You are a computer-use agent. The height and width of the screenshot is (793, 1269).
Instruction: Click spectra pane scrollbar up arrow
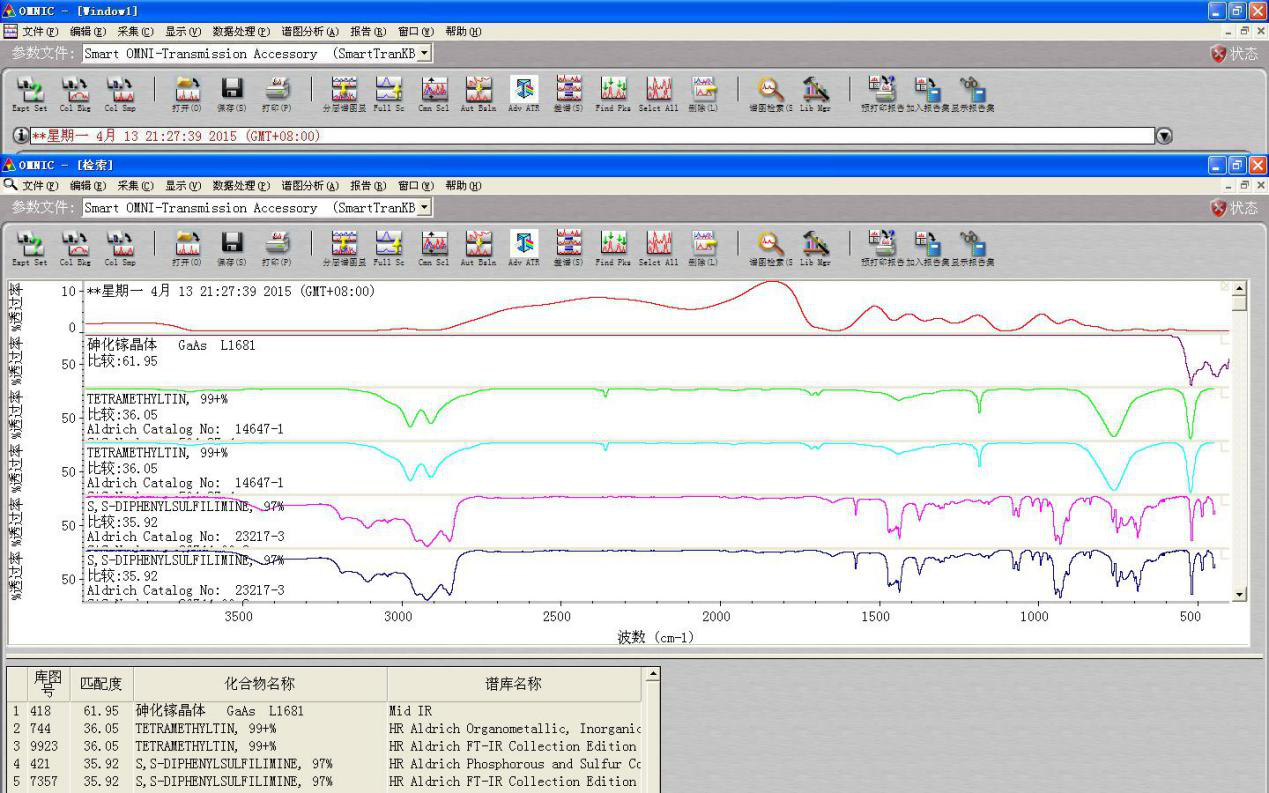1240,289
